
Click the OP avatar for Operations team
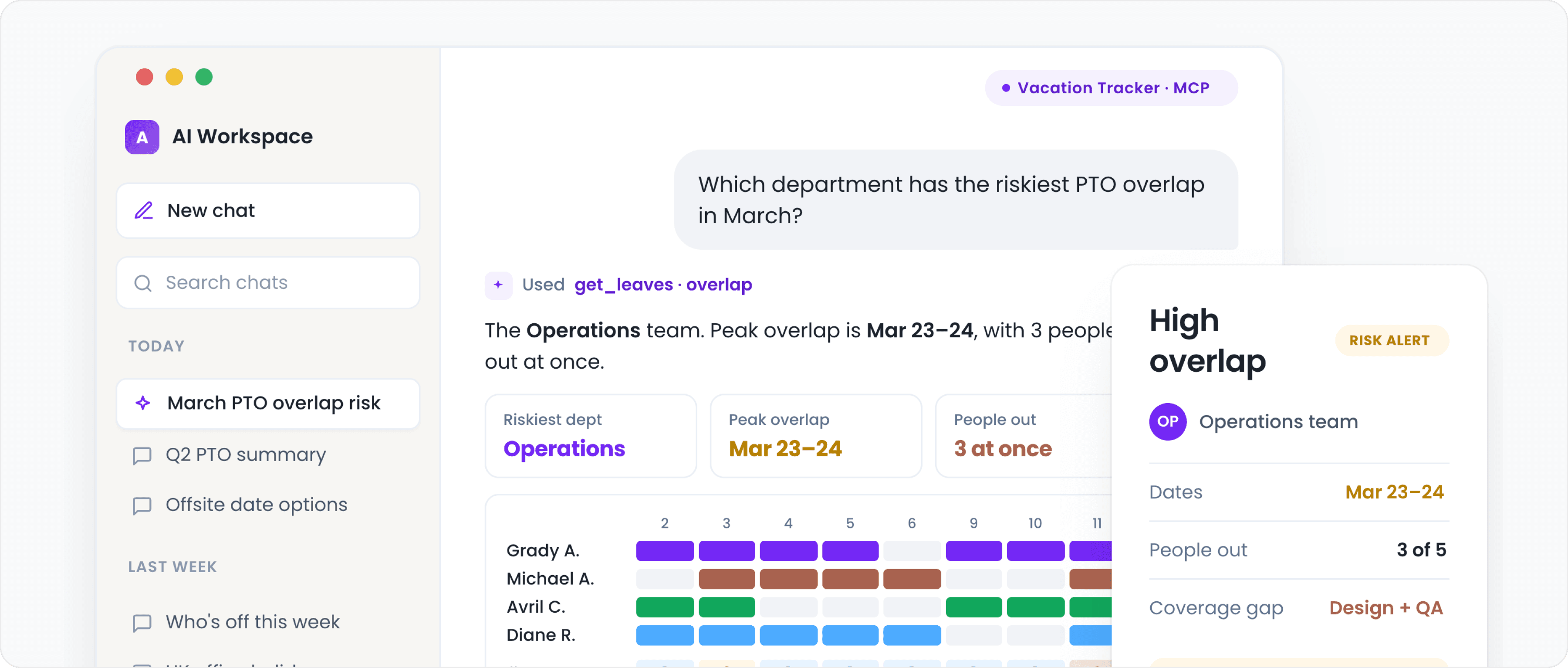1167,421
